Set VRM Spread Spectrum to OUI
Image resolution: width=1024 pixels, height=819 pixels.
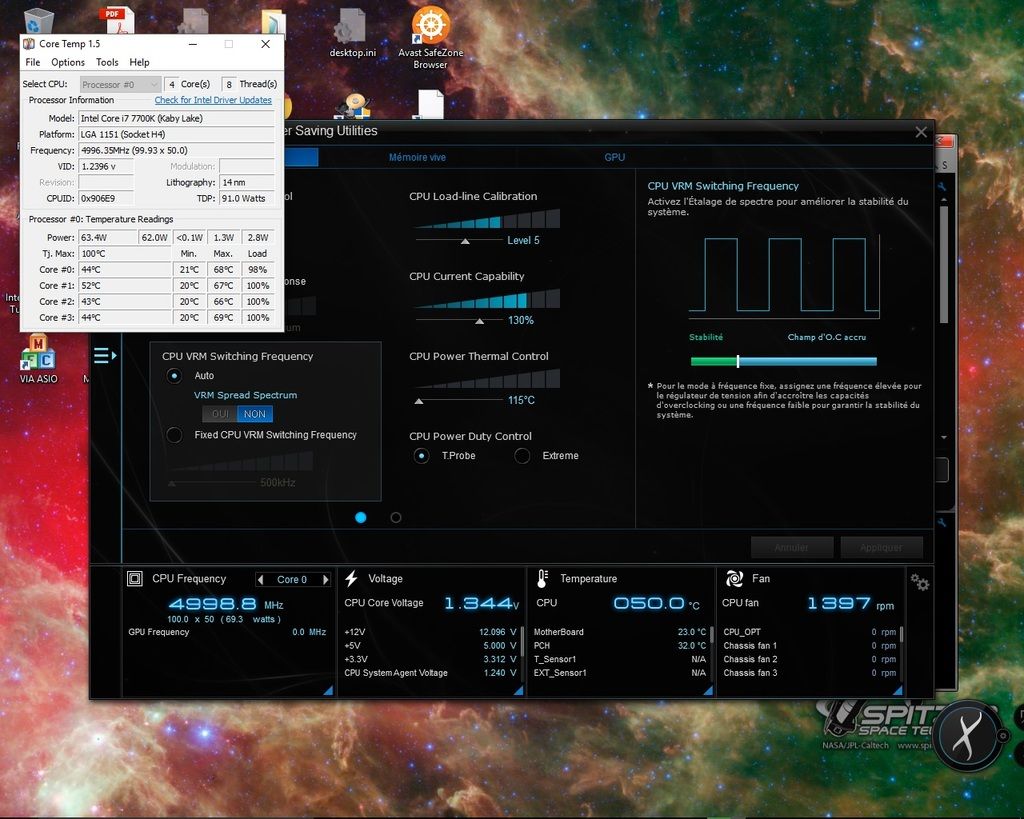(x=219, y=414)
